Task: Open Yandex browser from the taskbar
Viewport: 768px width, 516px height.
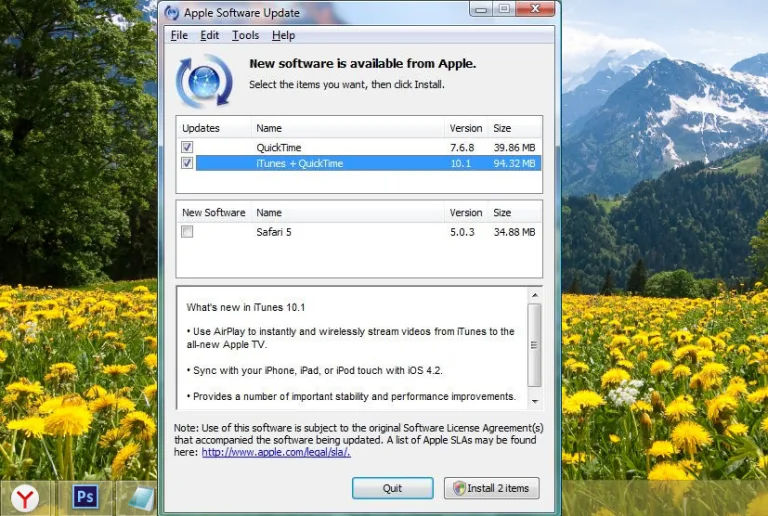Action: click(x=25, y=498)
